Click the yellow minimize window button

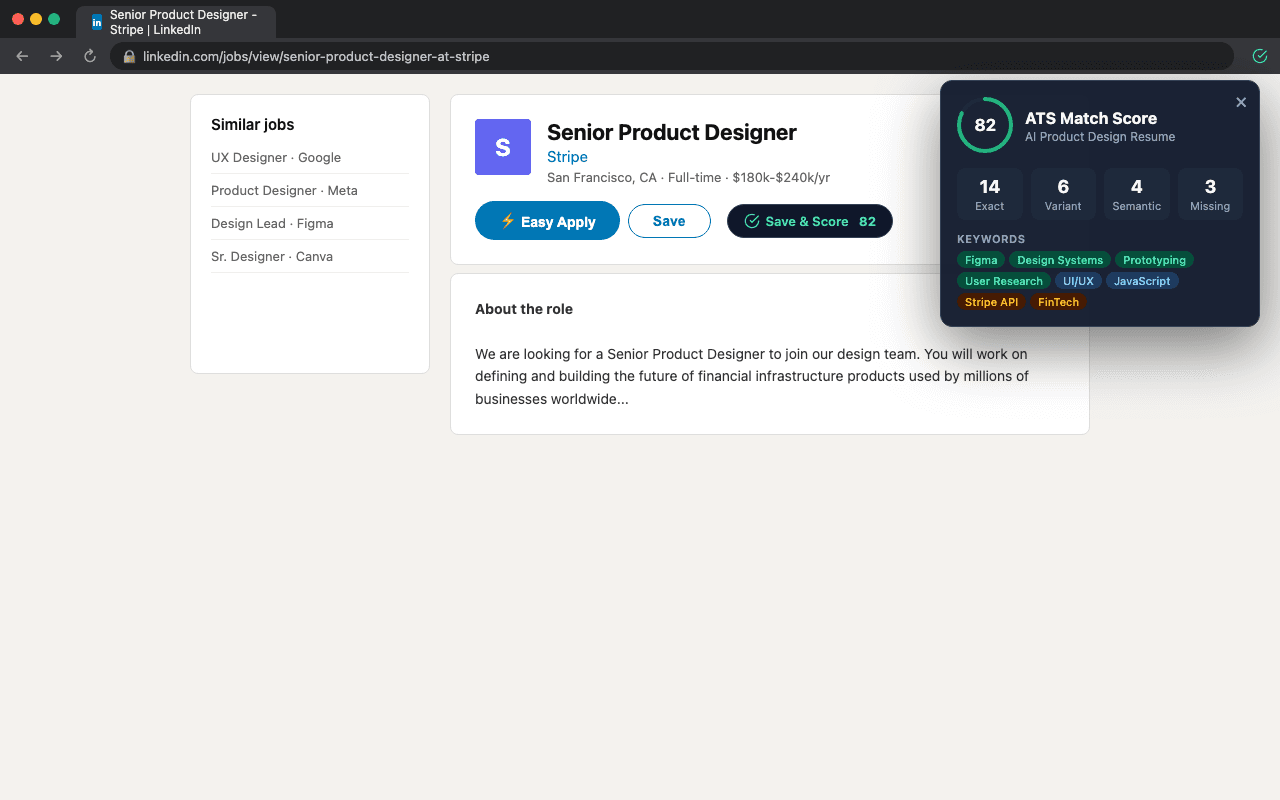click(x=36, y=19)
